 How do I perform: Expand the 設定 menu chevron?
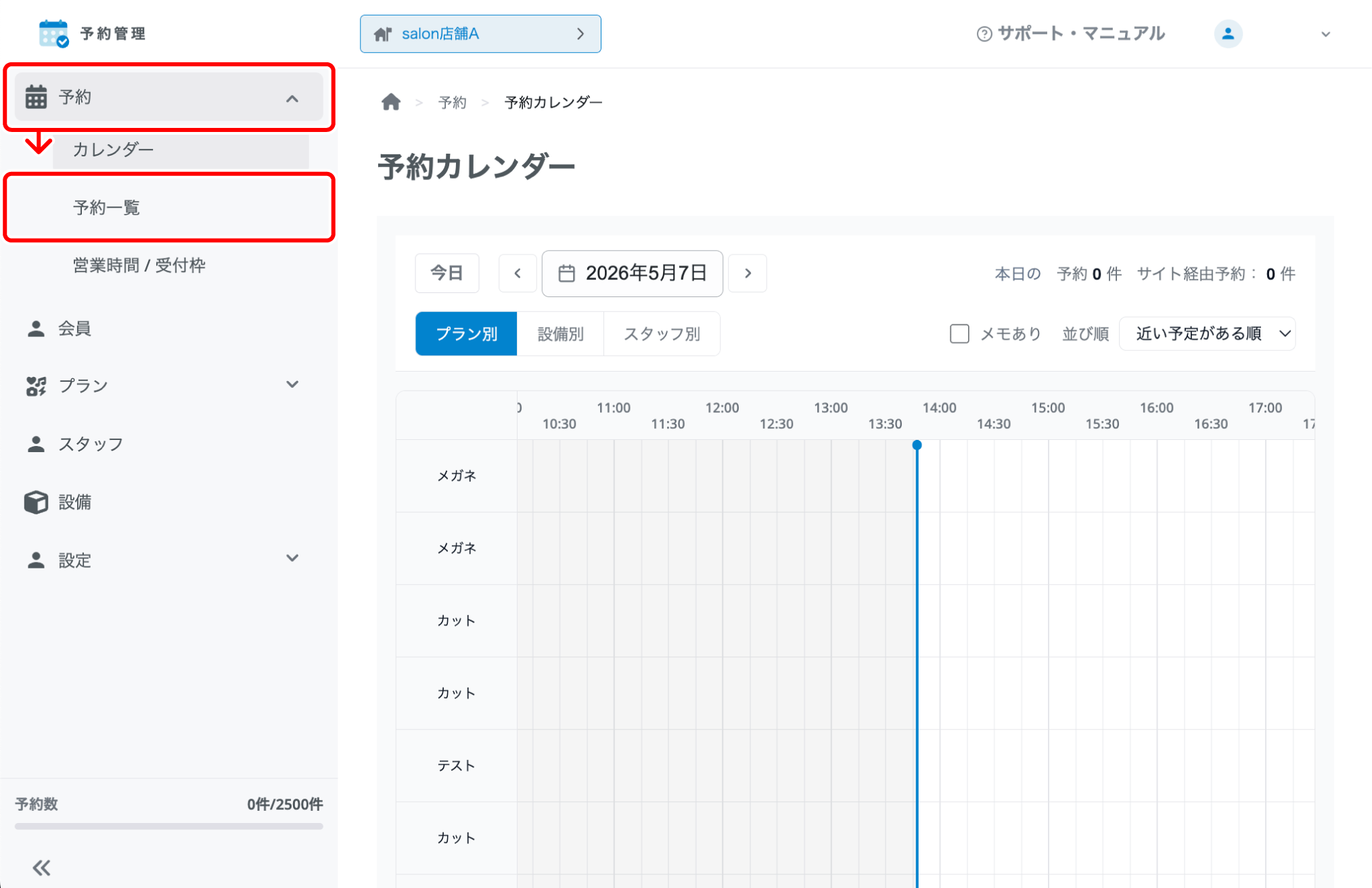(x=292, y=558)
